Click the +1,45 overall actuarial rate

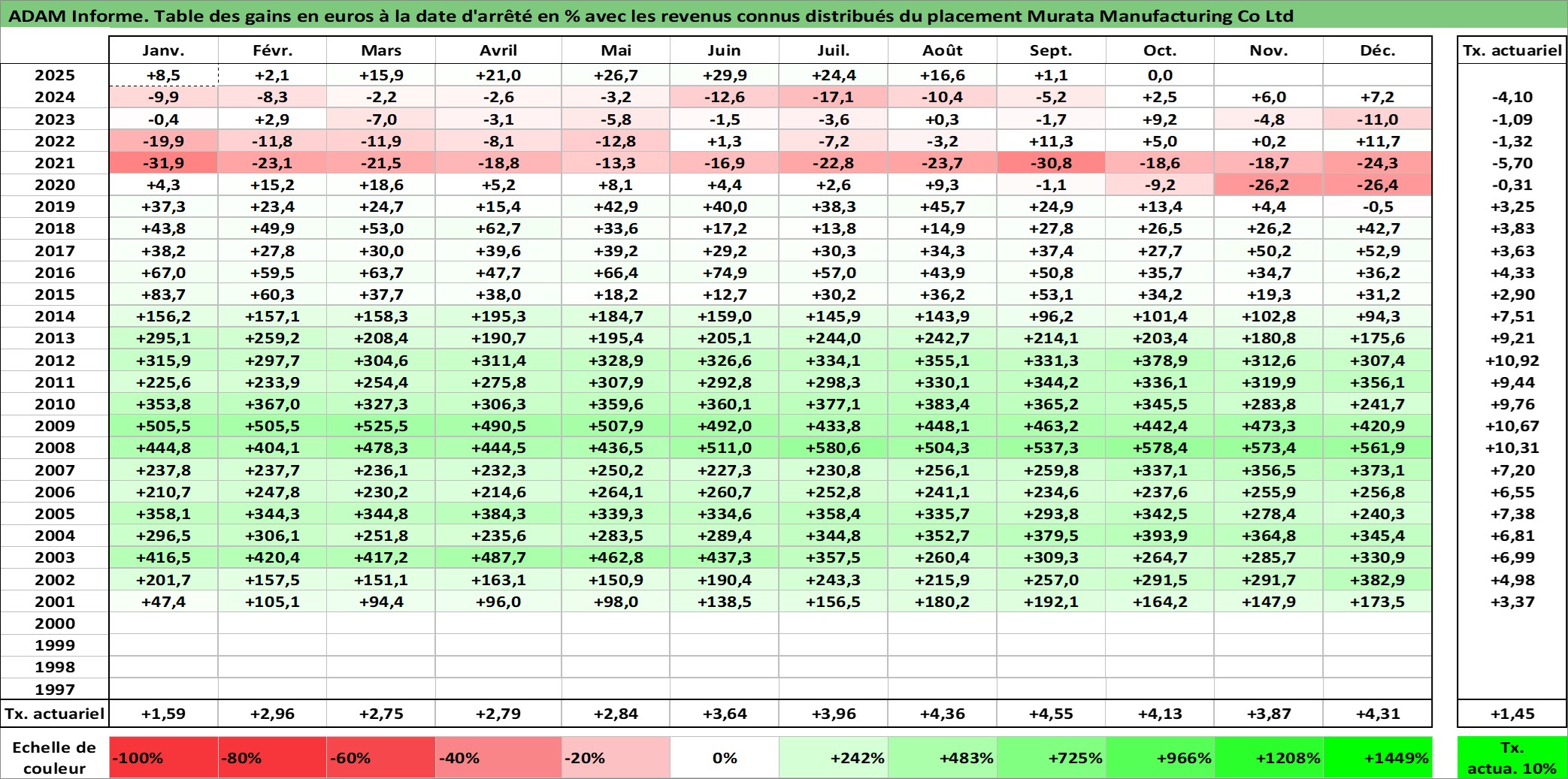point(1512,714)
